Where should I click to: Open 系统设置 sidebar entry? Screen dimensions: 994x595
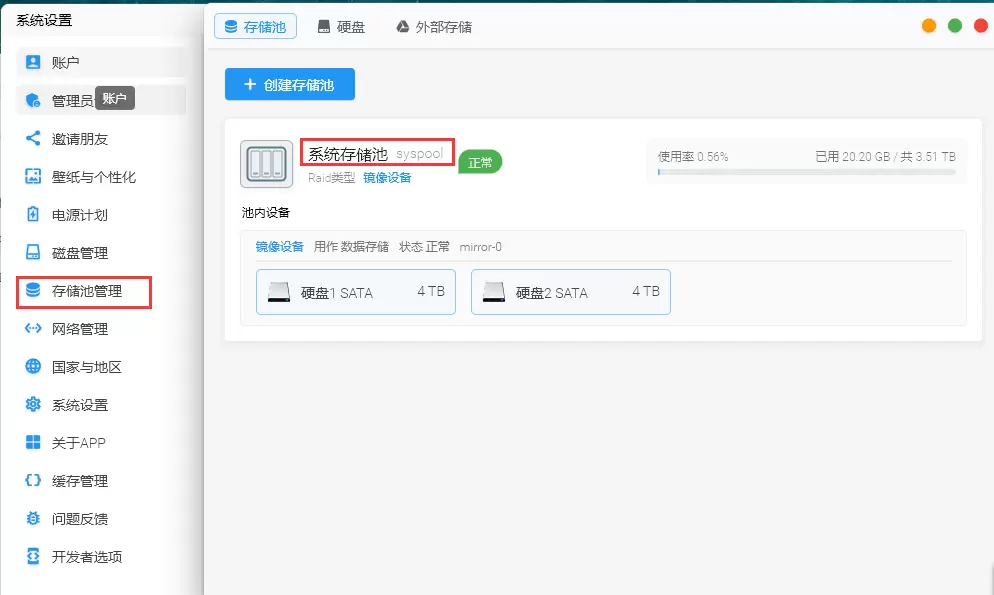(101, 404)
